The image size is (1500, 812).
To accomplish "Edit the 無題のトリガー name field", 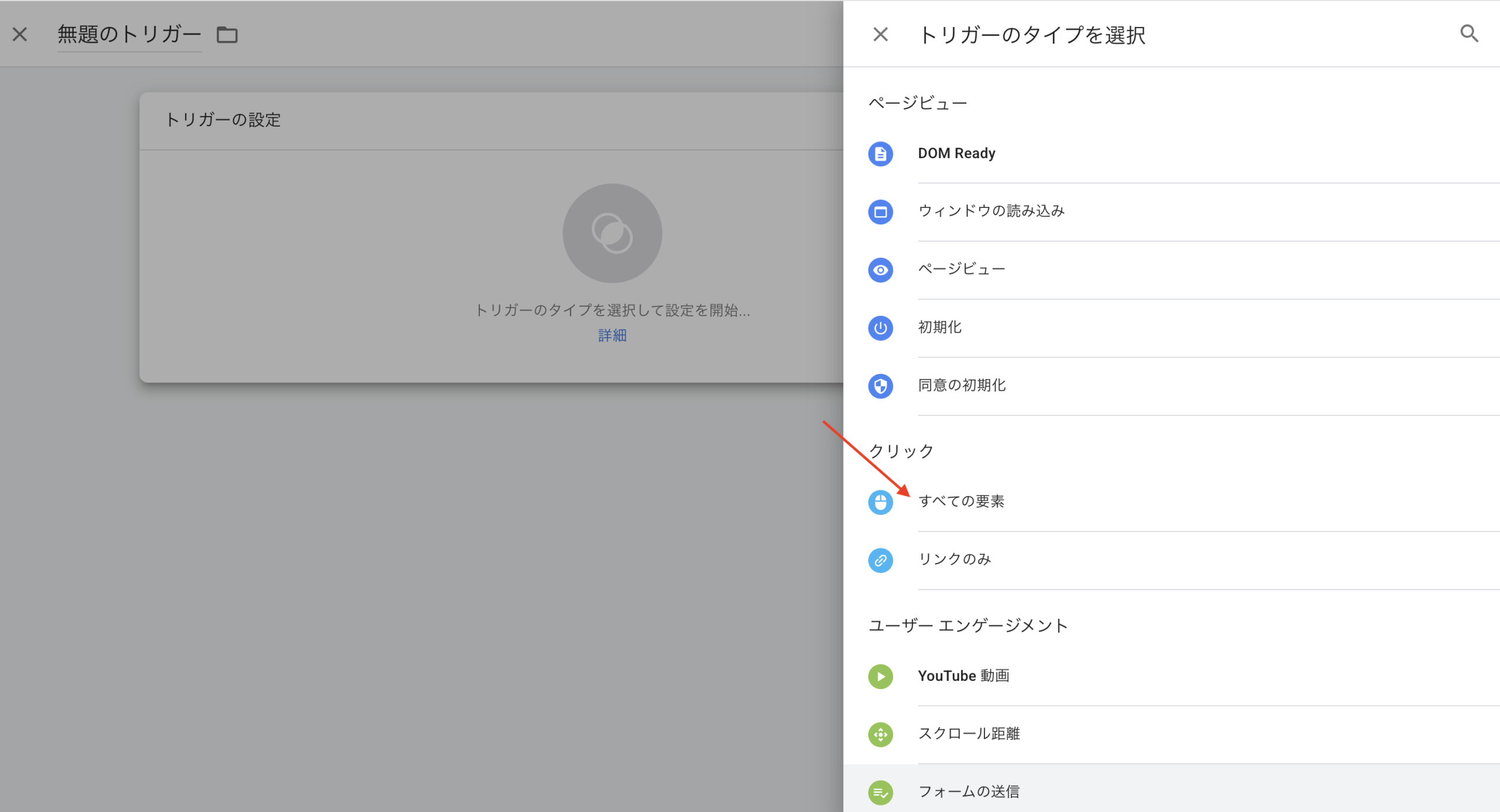I will (x=129, y=35).
